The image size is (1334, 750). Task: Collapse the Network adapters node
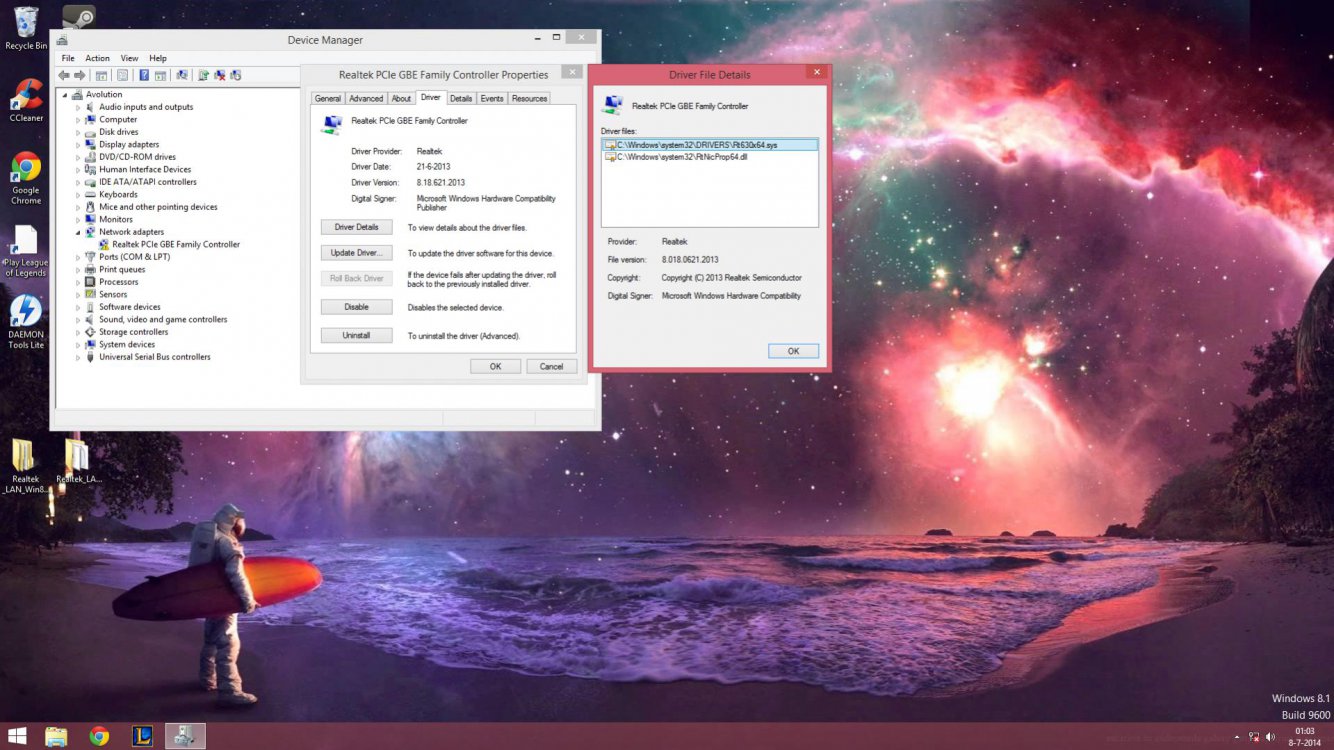tap(78, 232)
